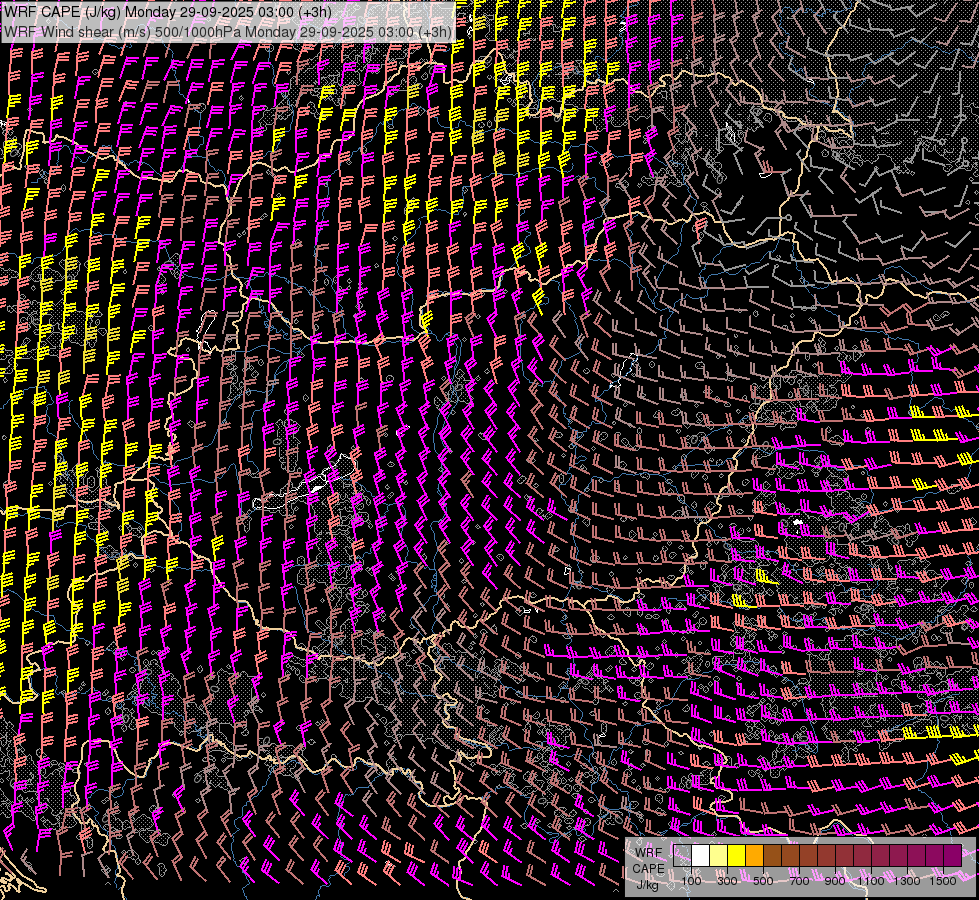Click the J/kg unit text in legend

tap(648, 884)
